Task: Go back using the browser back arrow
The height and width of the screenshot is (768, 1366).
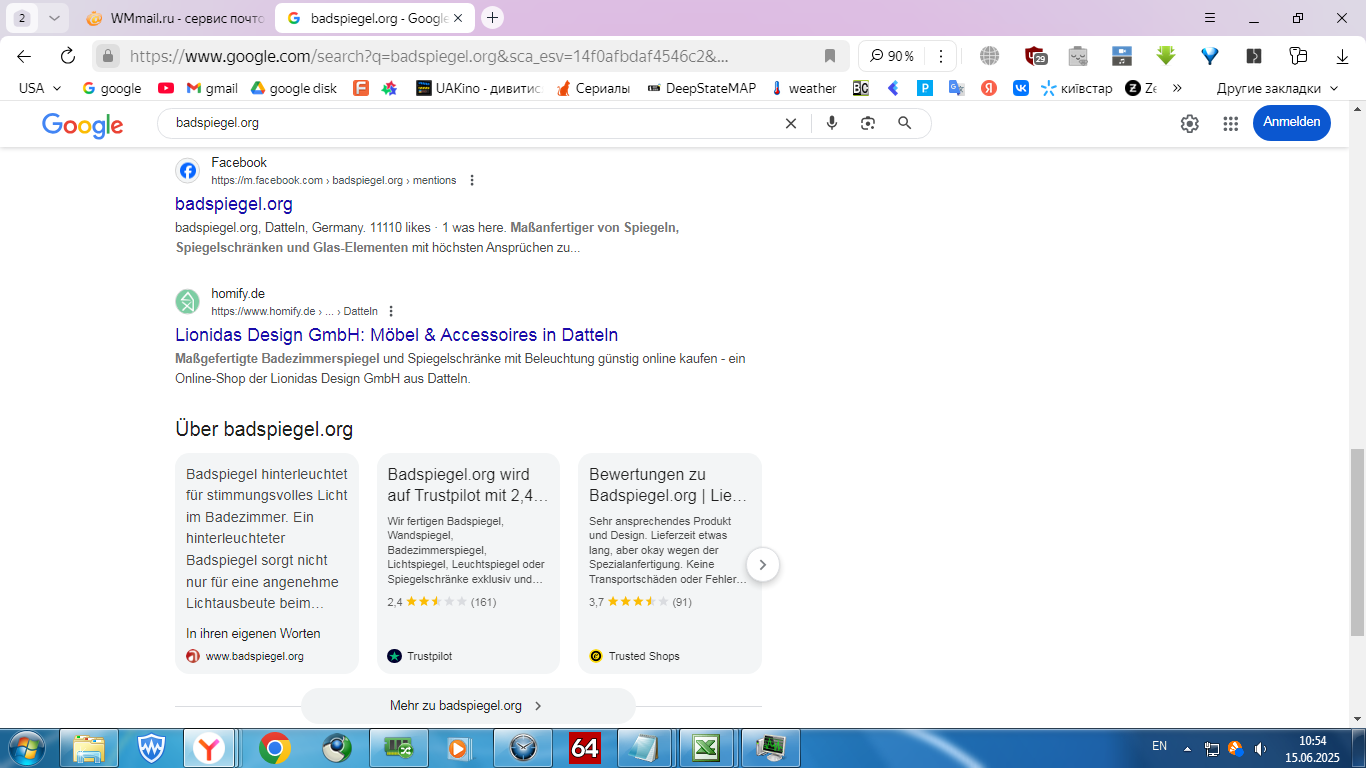Action: point(24,56)
